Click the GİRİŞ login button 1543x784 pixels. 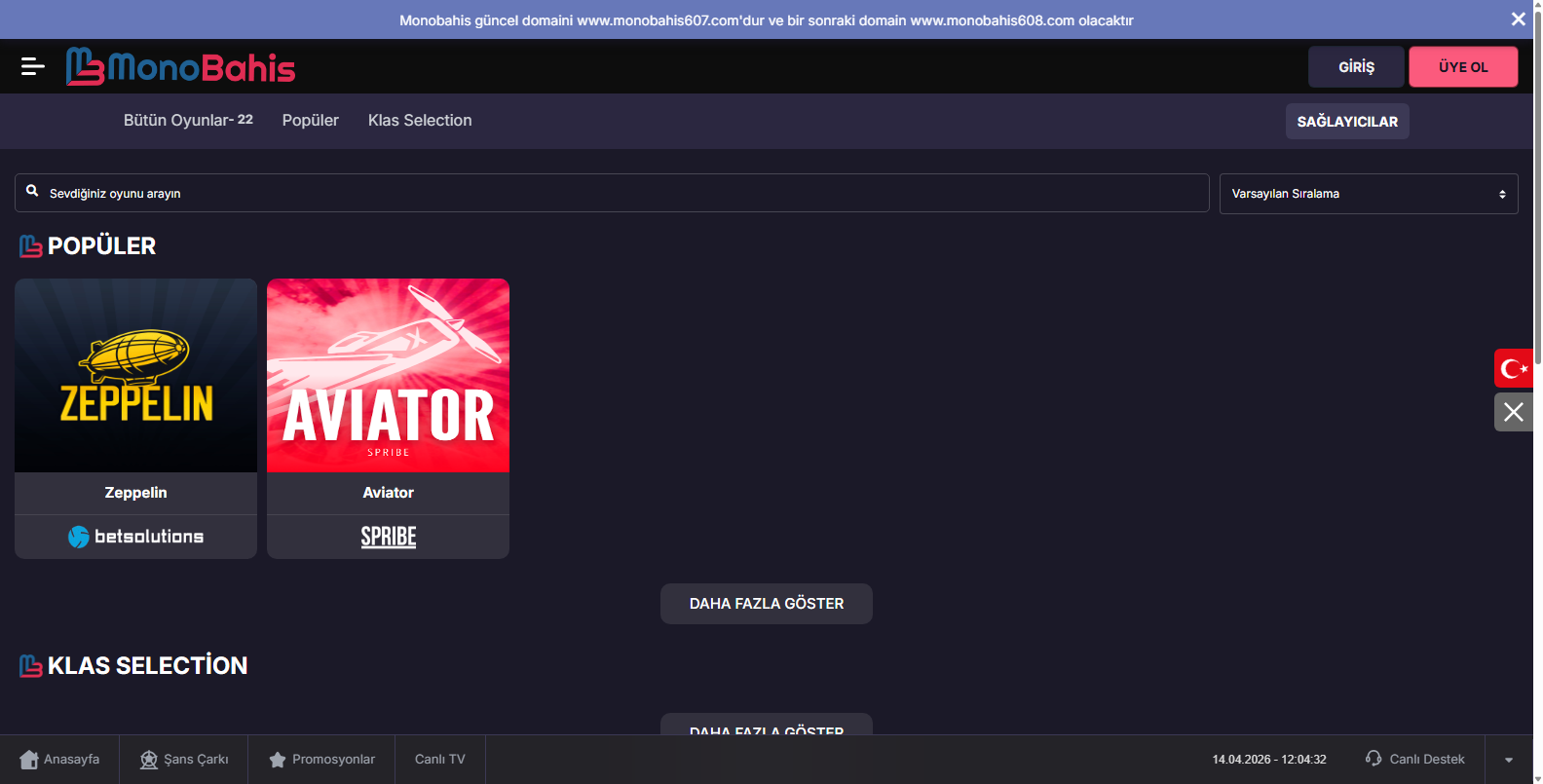point(1356,66)
